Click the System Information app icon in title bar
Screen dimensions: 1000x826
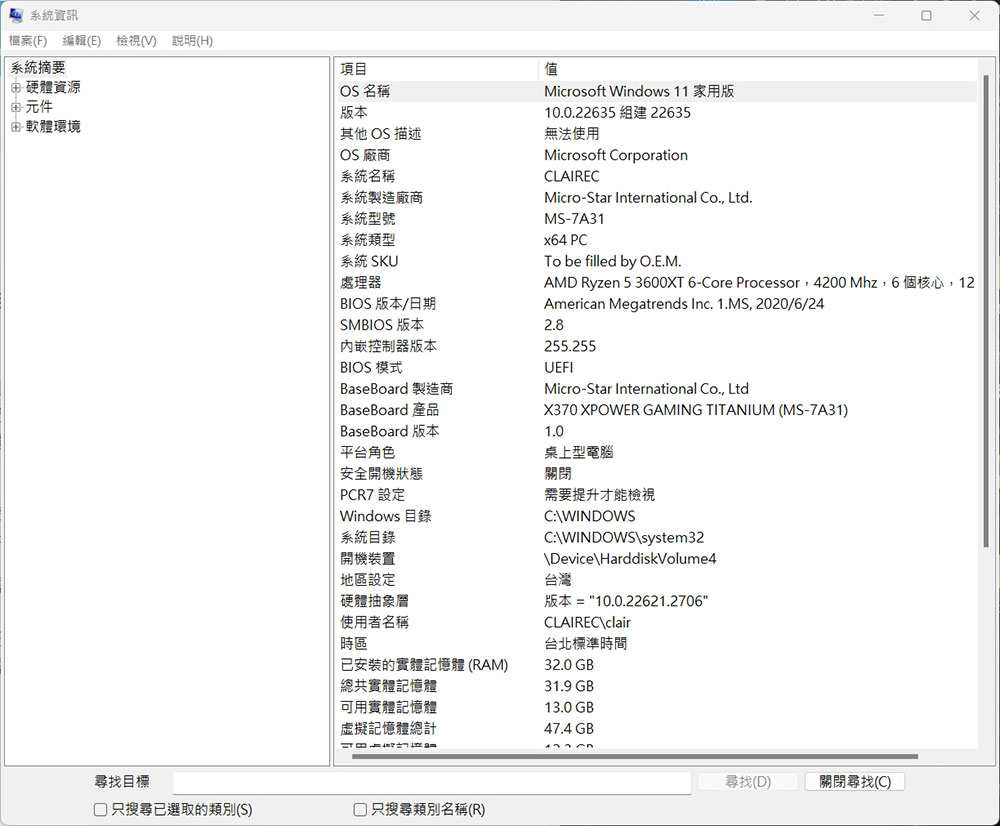coord(16,16)
